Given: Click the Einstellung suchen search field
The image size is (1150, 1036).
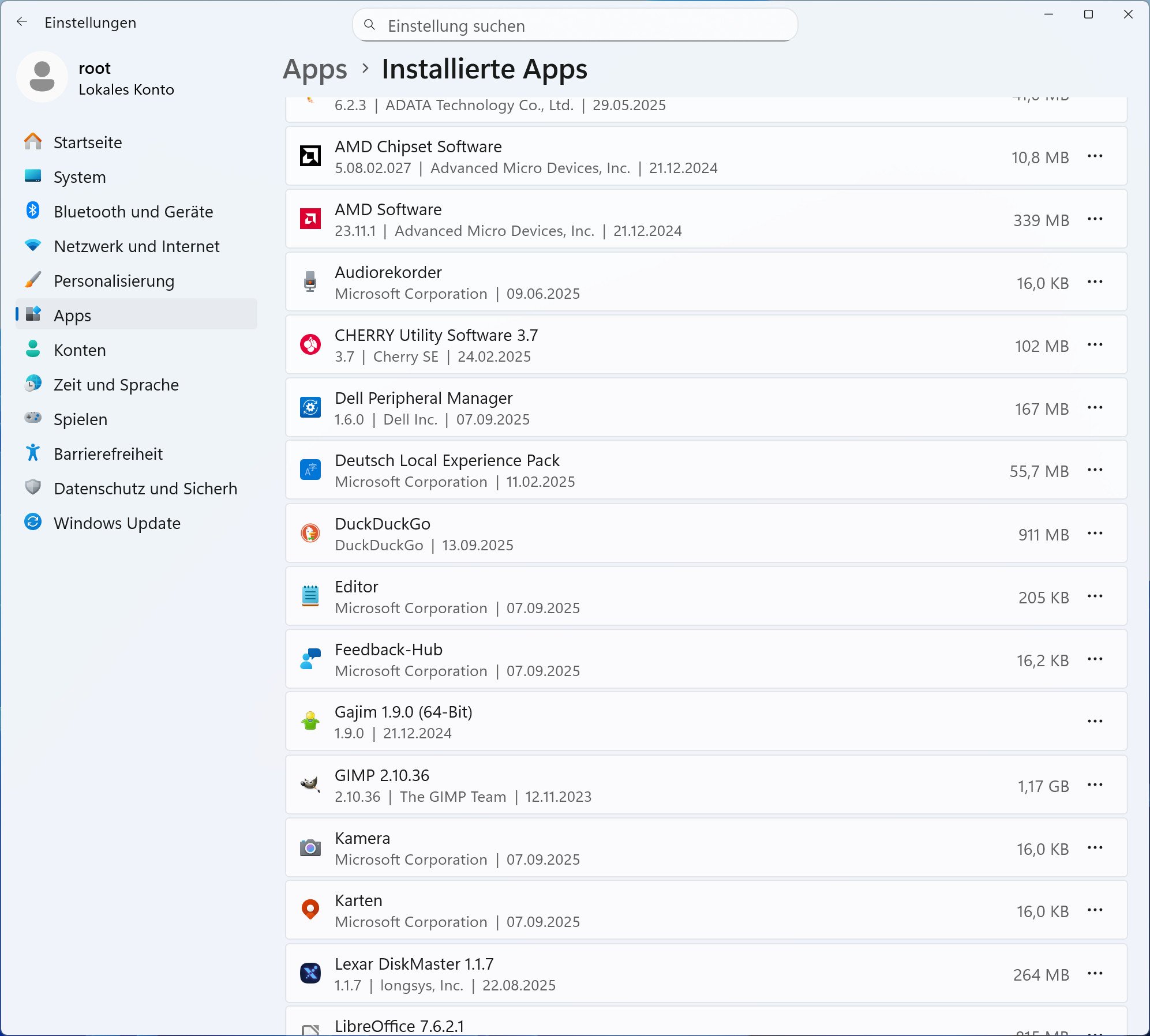Looking at the screenshot, I should click(574, 26).
